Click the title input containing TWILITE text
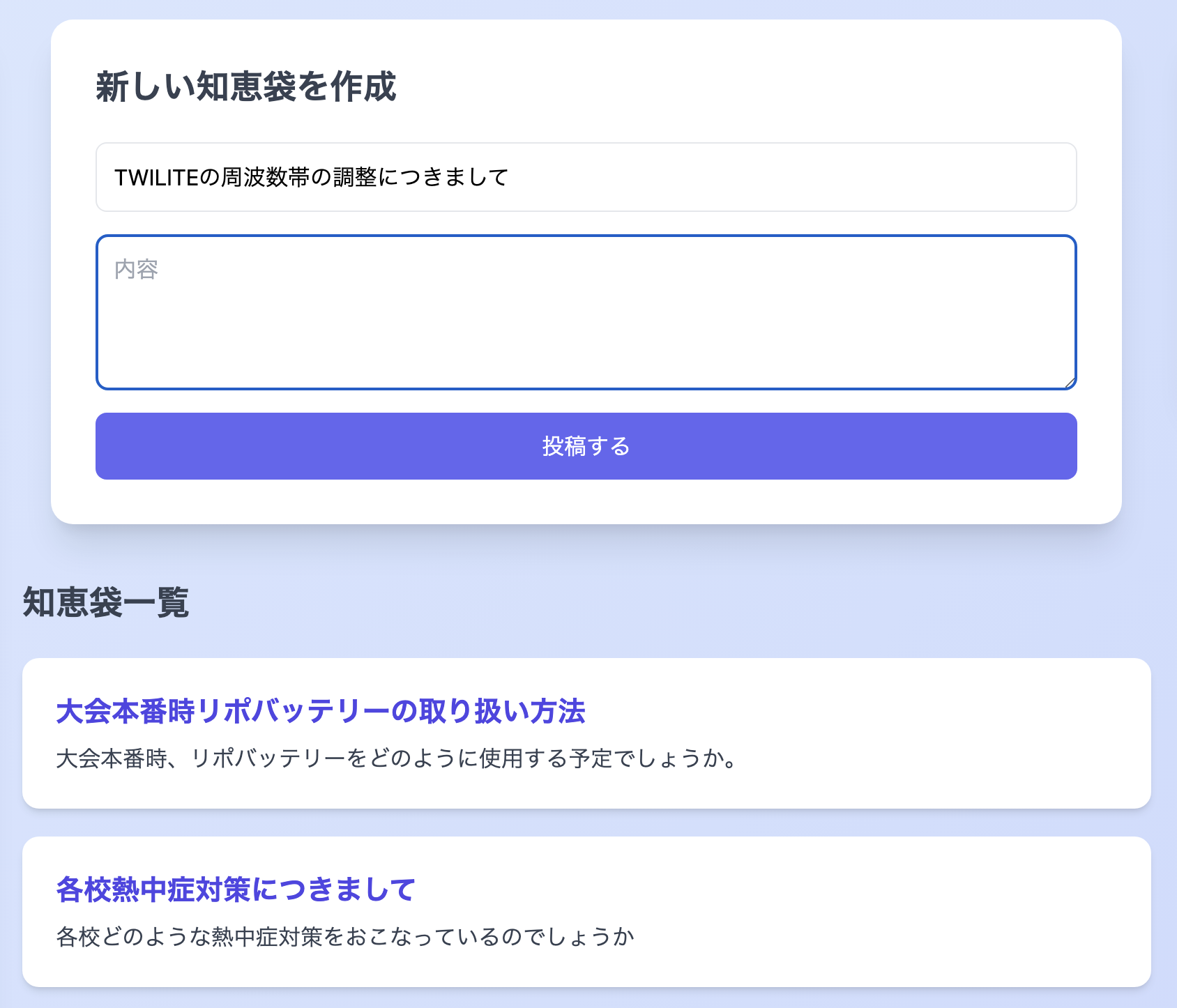This screenshot has height=1008, width=1177. click(x=586, y=177)
